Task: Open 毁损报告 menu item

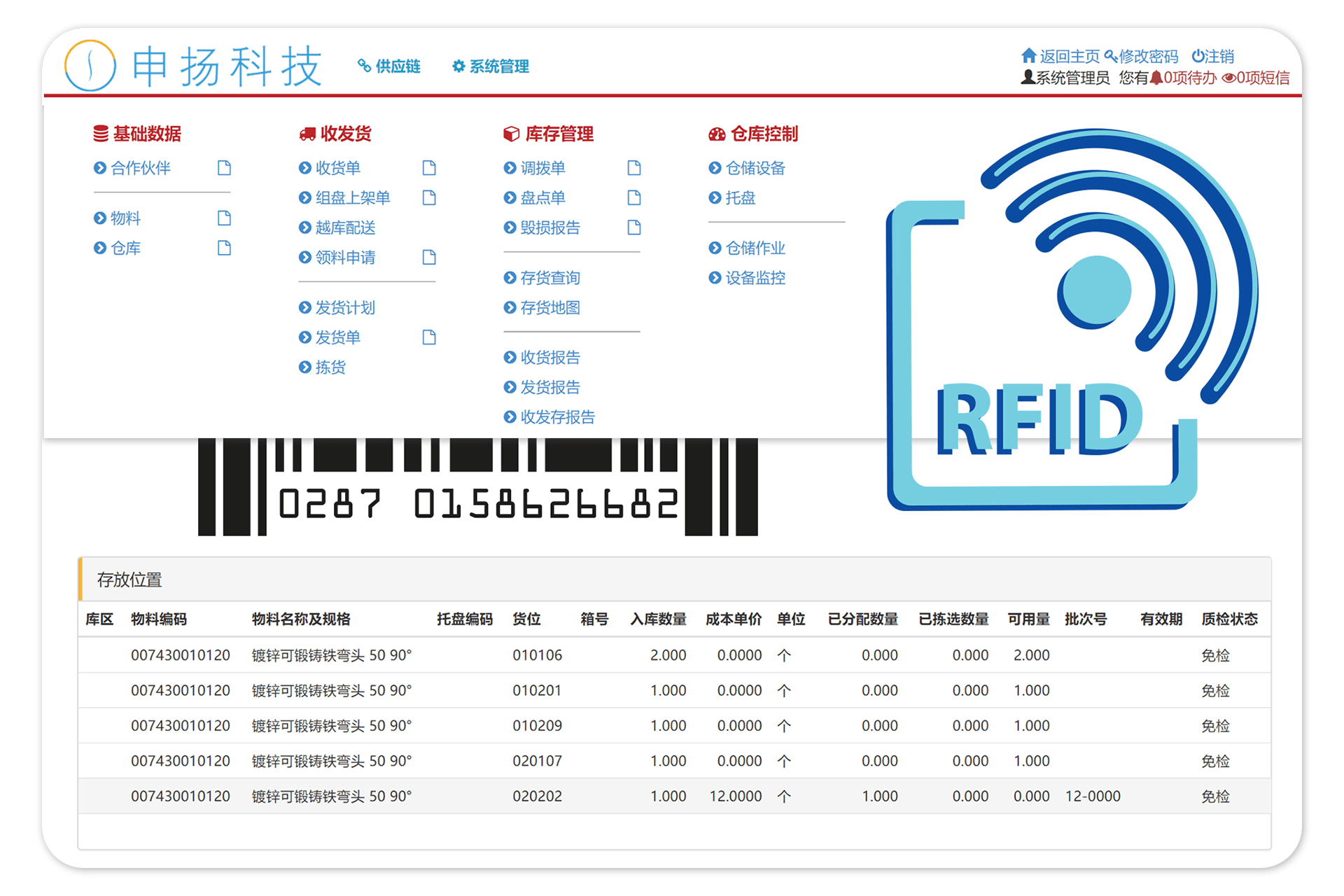Action: coord(542,228)
